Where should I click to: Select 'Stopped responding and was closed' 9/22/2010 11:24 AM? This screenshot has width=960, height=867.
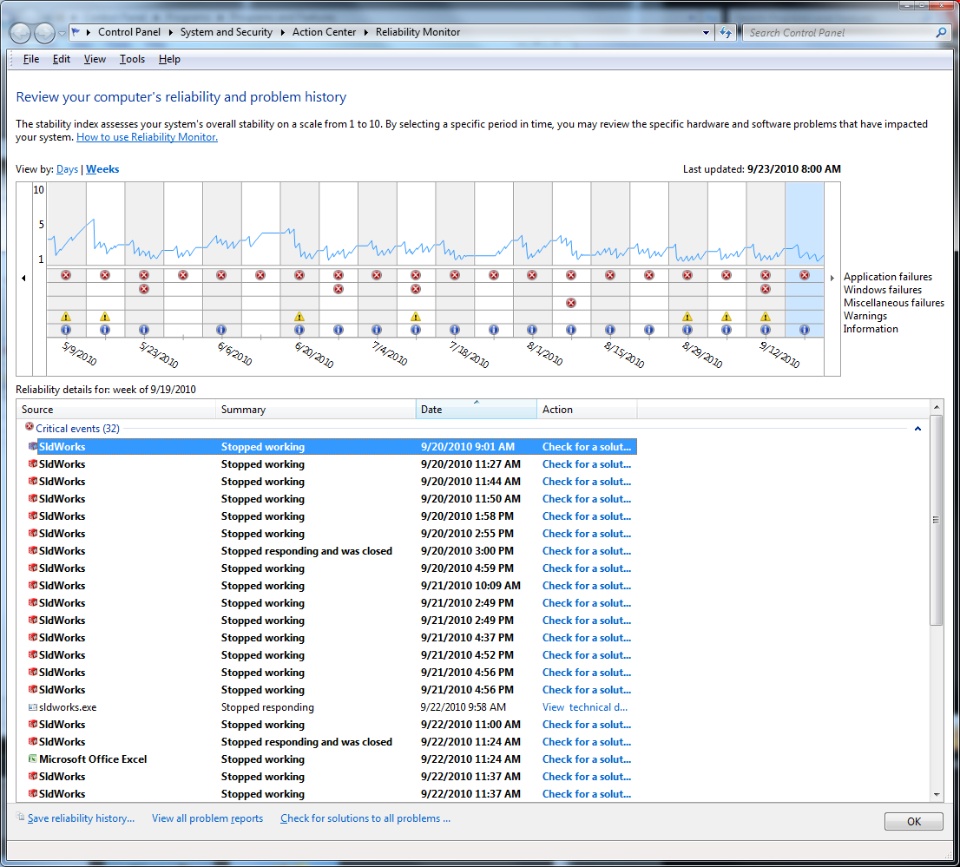[x=307, y=742]
